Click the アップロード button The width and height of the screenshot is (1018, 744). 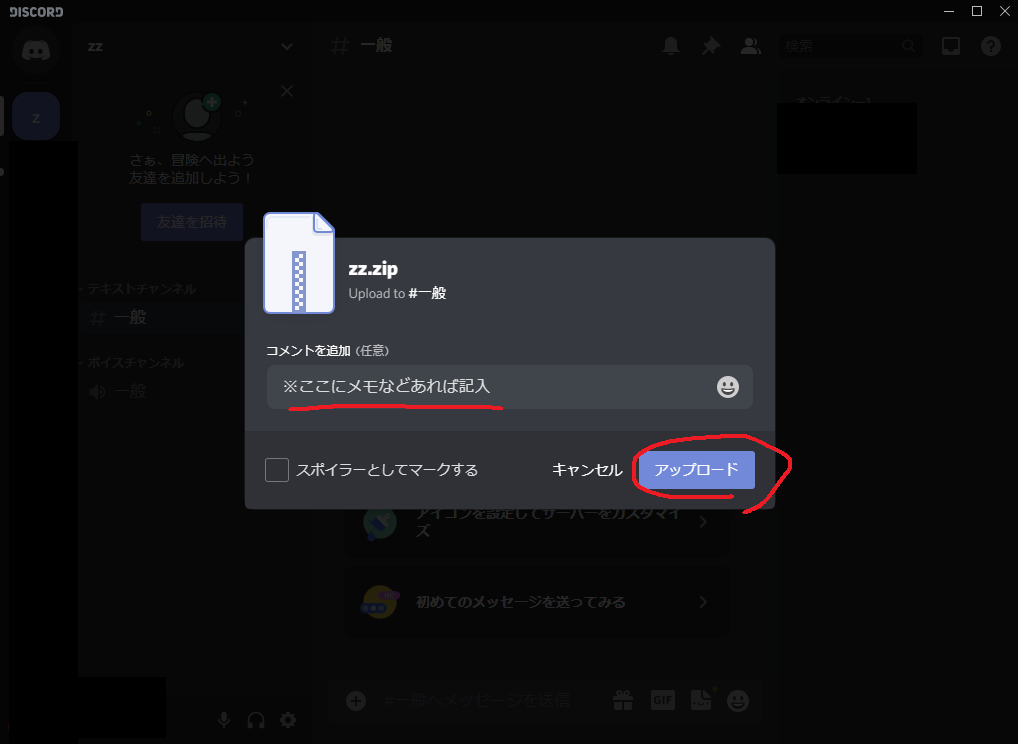(x=697, y=469)
